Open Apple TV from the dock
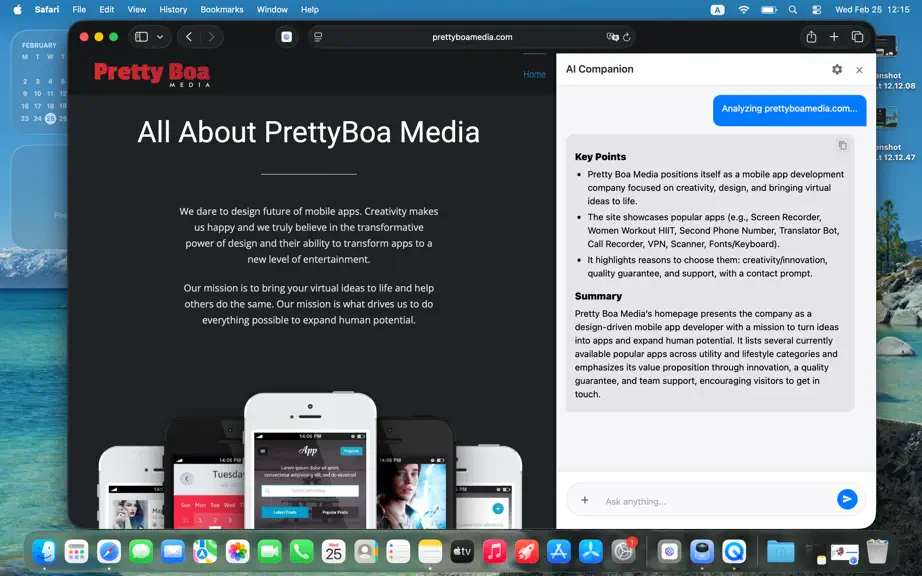 click(462, 551)
